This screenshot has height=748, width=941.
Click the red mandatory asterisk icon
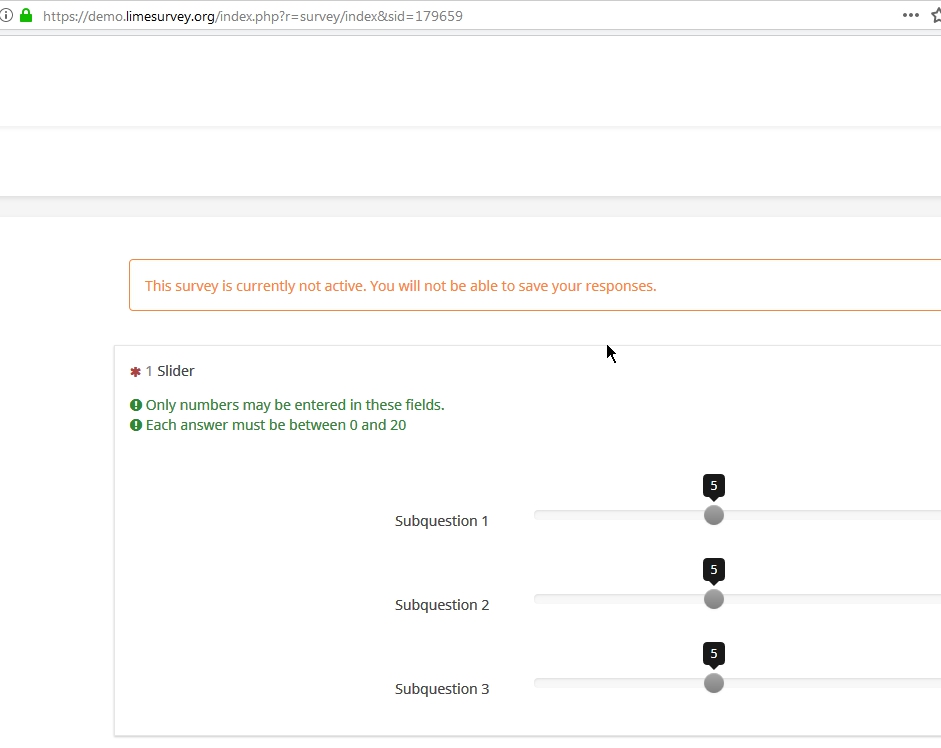[135, 372]
